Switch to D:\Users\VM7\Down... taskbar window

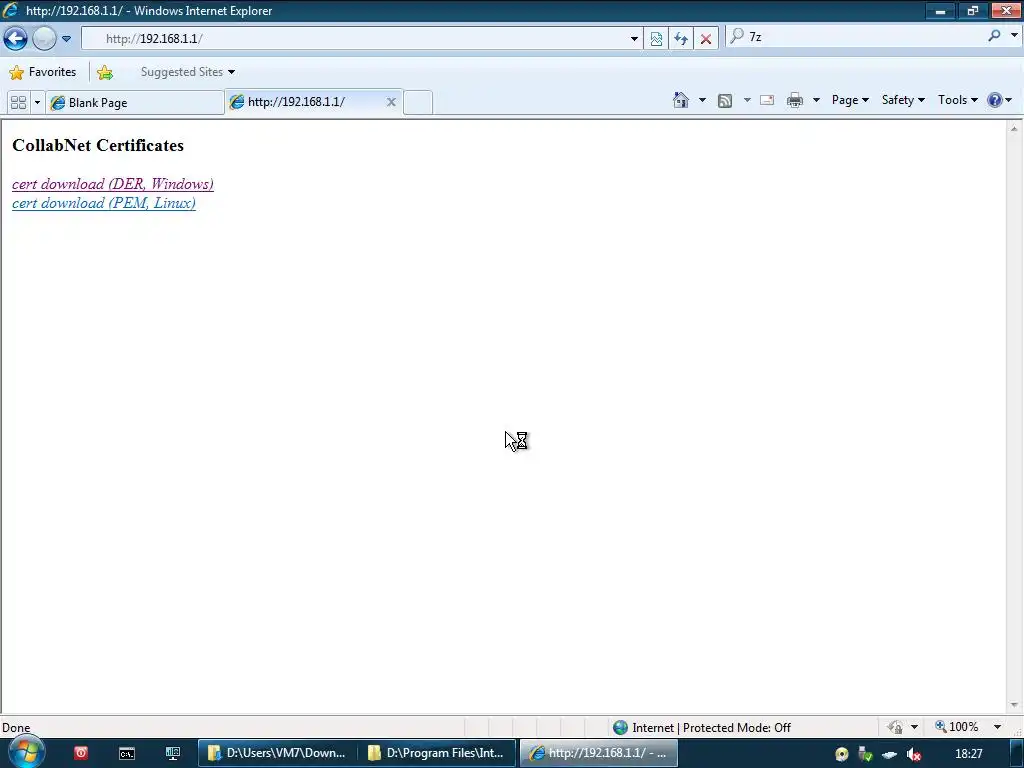(x=277, y=753)
